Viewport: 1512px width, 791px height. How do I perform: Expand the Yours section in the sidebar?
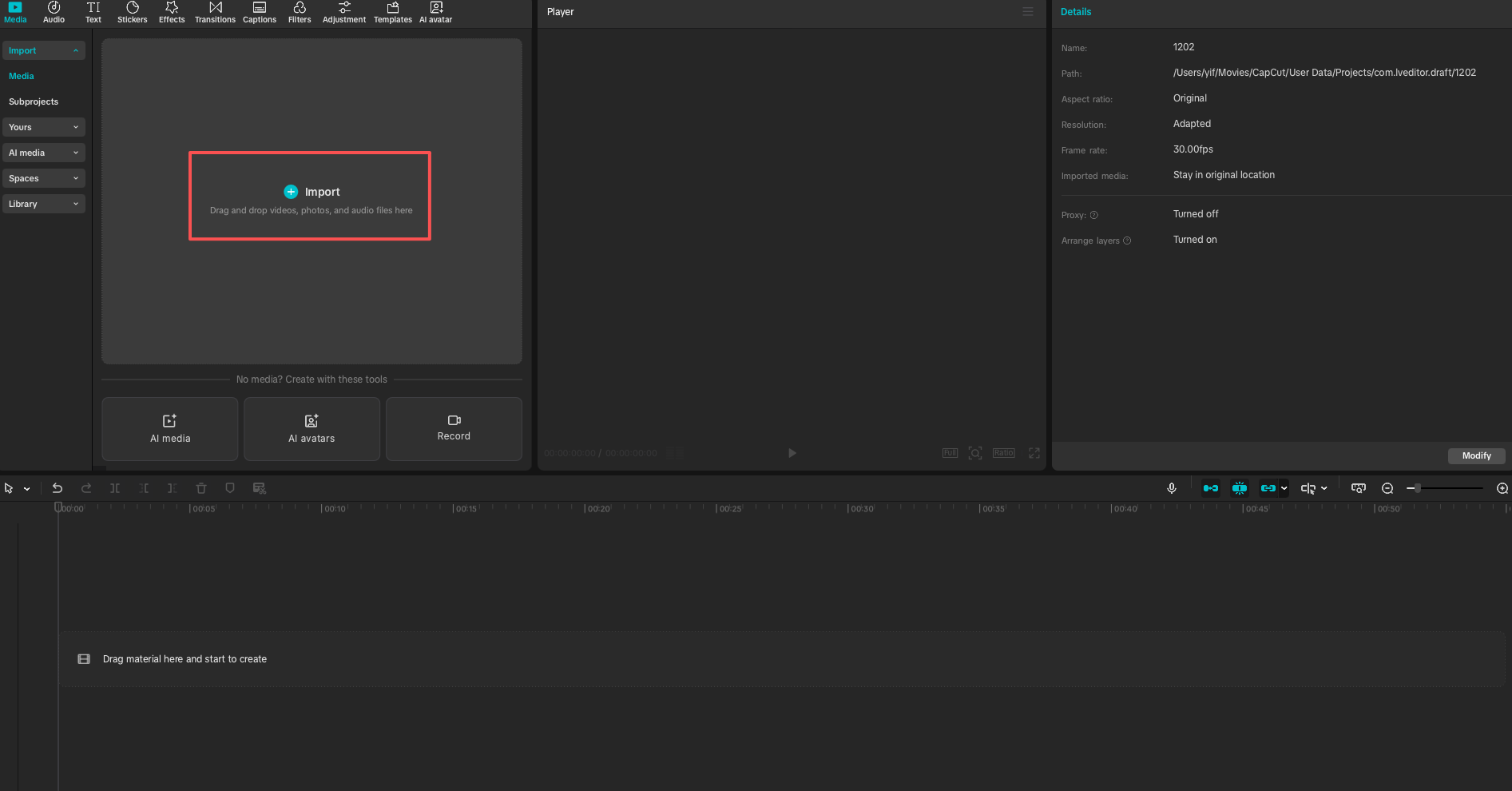43,127
